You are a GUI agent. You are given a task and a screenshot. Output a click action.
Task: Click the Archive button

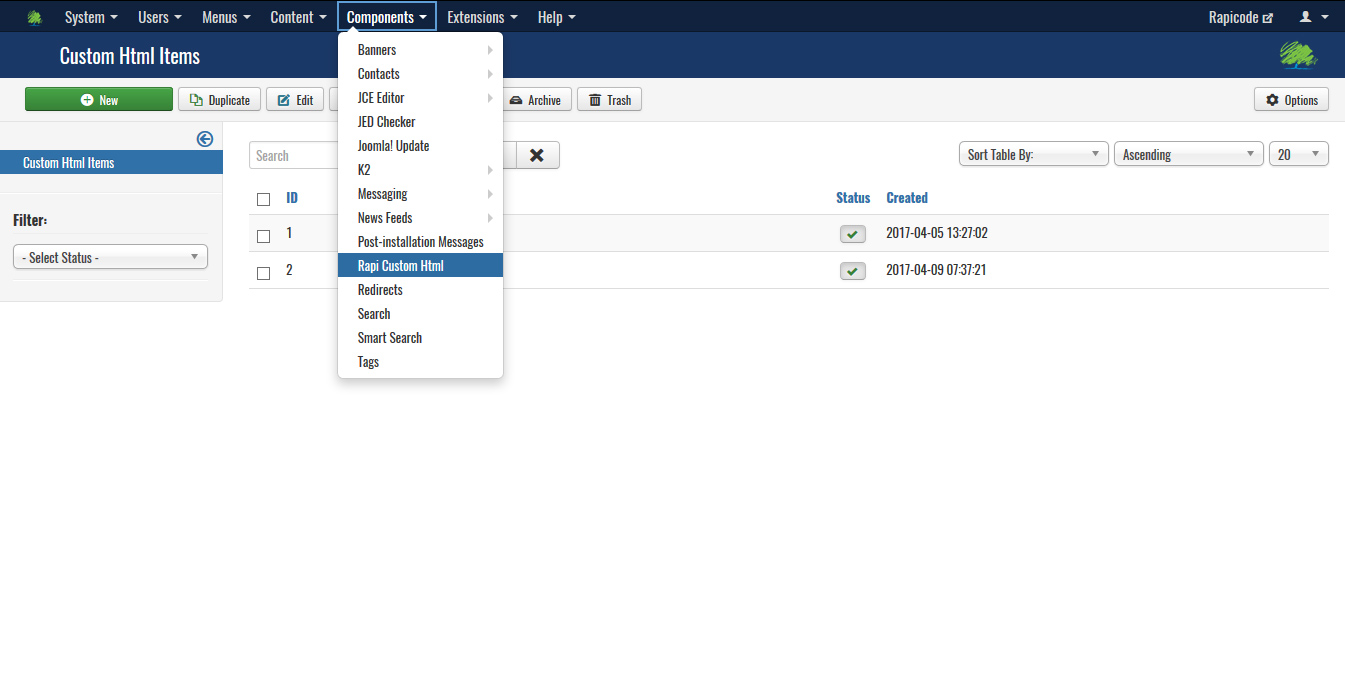(x=536, y=99)
